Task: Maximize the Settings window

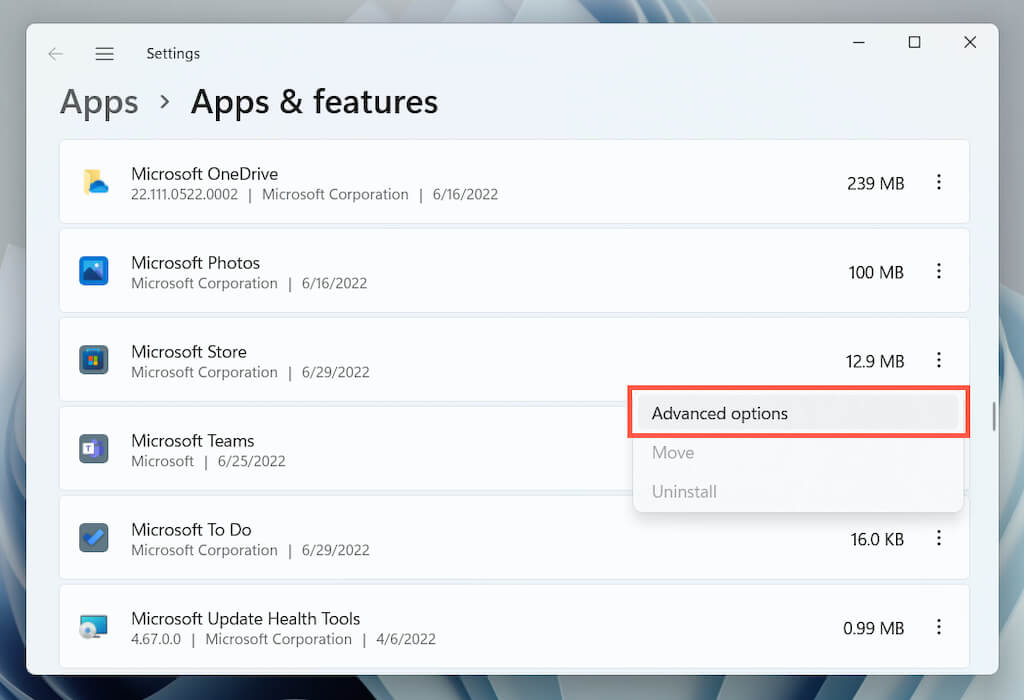Action: click(x=914, y=42)
